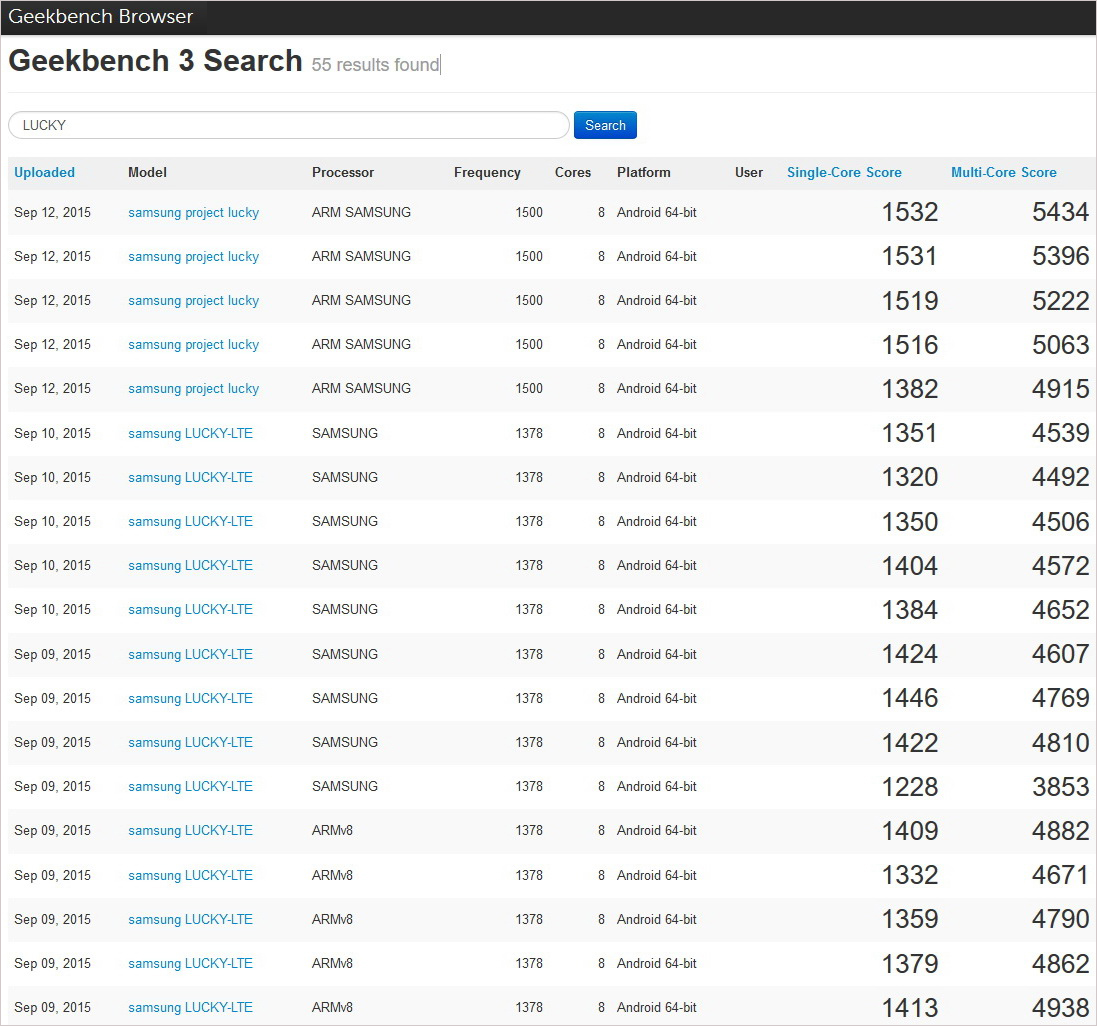Image resolution: width=1097 pixels, height=1026 pixels.
Task: Open samsung LUCKY-LTE result with score 1320
Action: pos(190,478)
